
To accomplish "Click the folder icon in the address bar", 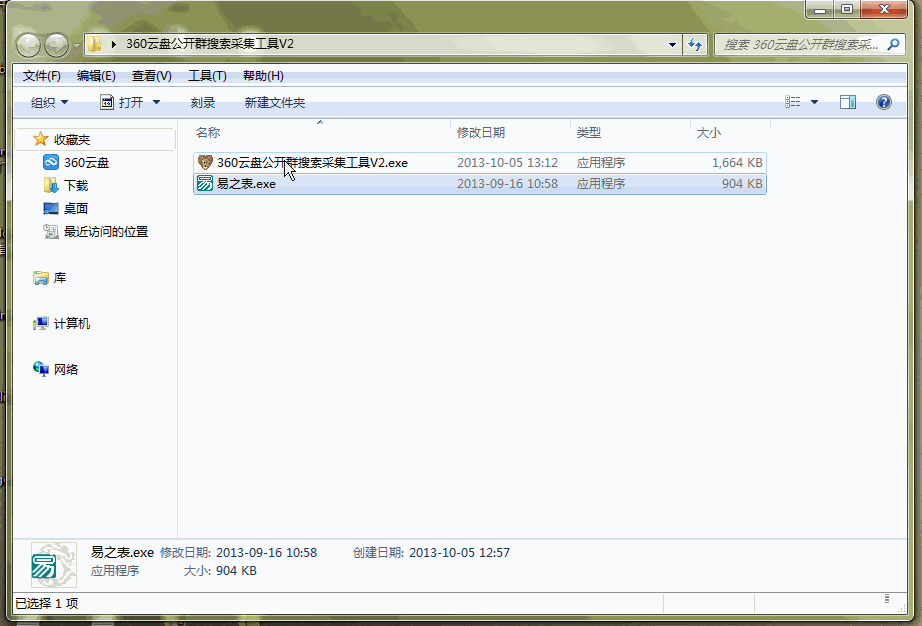I will tap(94, 44).
